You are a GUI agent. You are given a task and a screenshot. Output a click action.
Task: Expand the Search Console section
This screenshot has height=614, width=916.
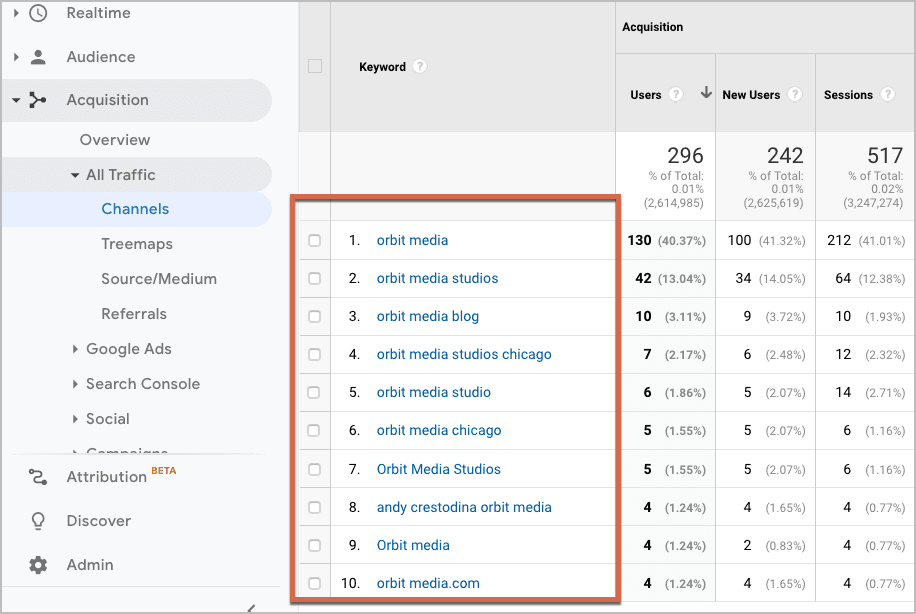76,384
